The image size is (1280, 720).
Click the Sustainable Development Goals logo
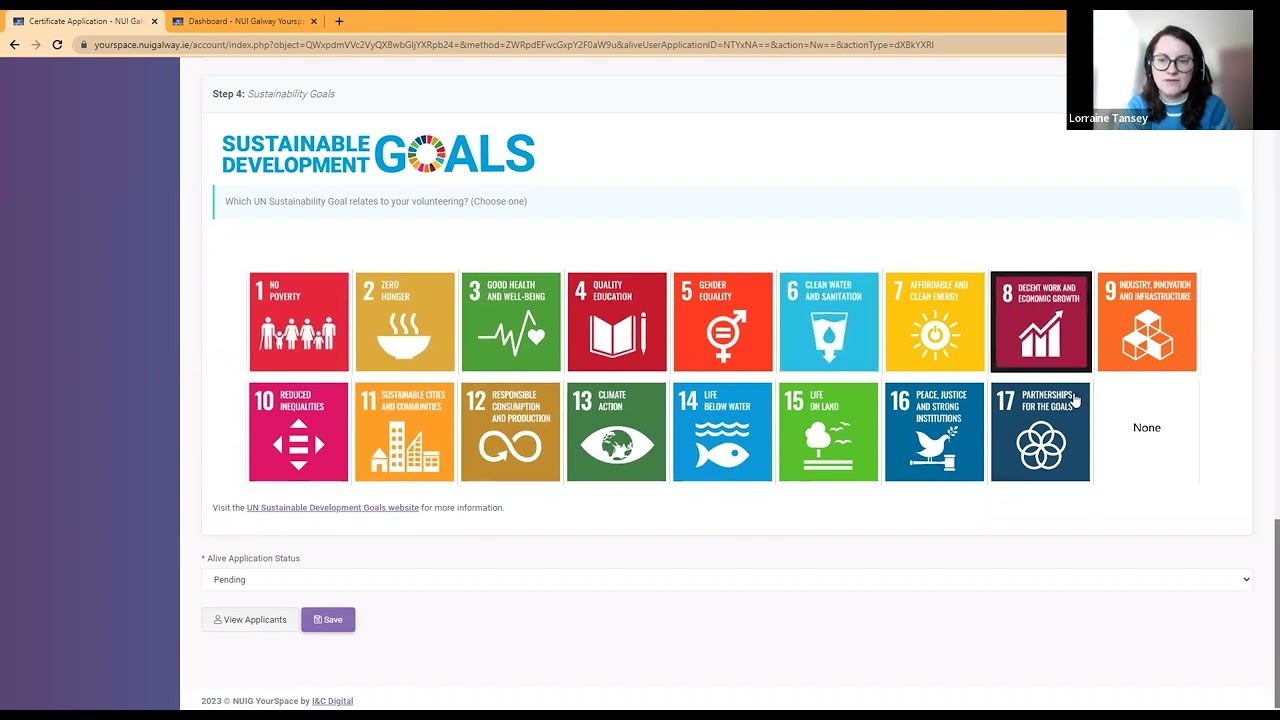(x=378, y=155)
